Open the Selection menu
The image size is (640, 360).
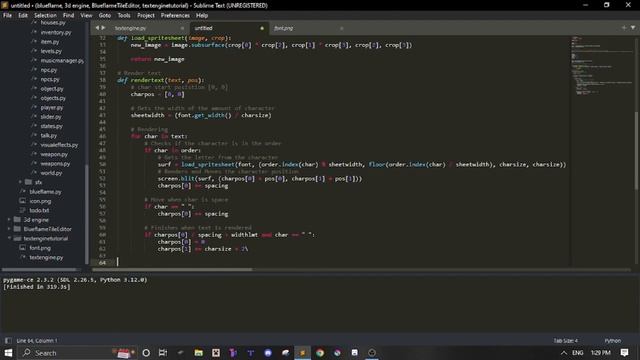click(45, 16)
